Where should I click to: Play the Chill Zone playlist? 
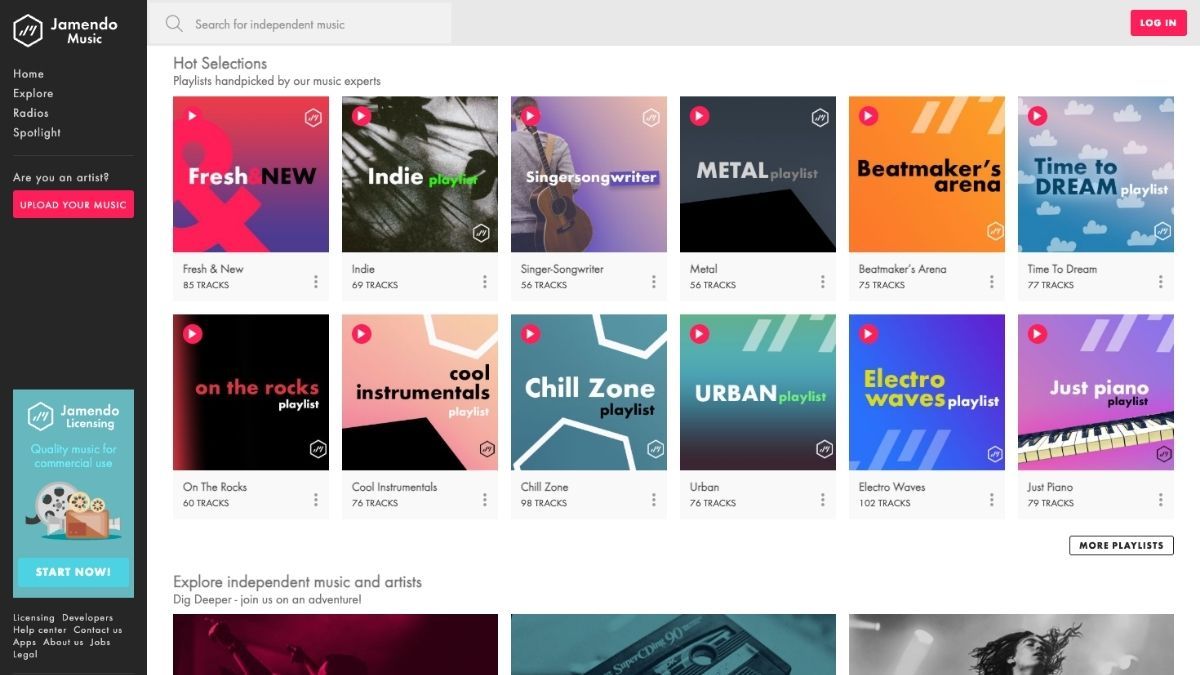coord(530,334)
